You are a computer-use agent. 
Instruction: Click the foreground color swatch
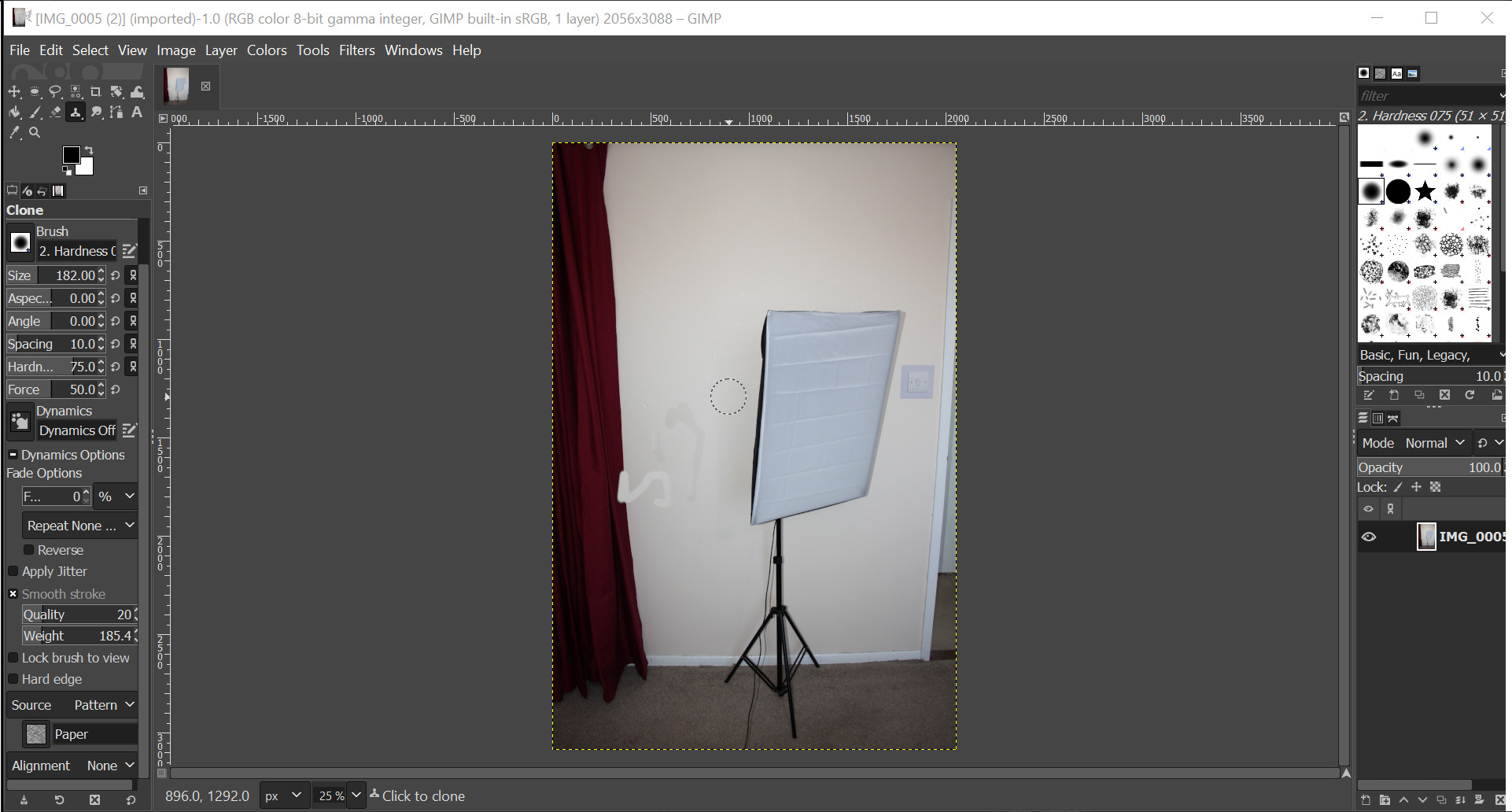pos(71,154)
